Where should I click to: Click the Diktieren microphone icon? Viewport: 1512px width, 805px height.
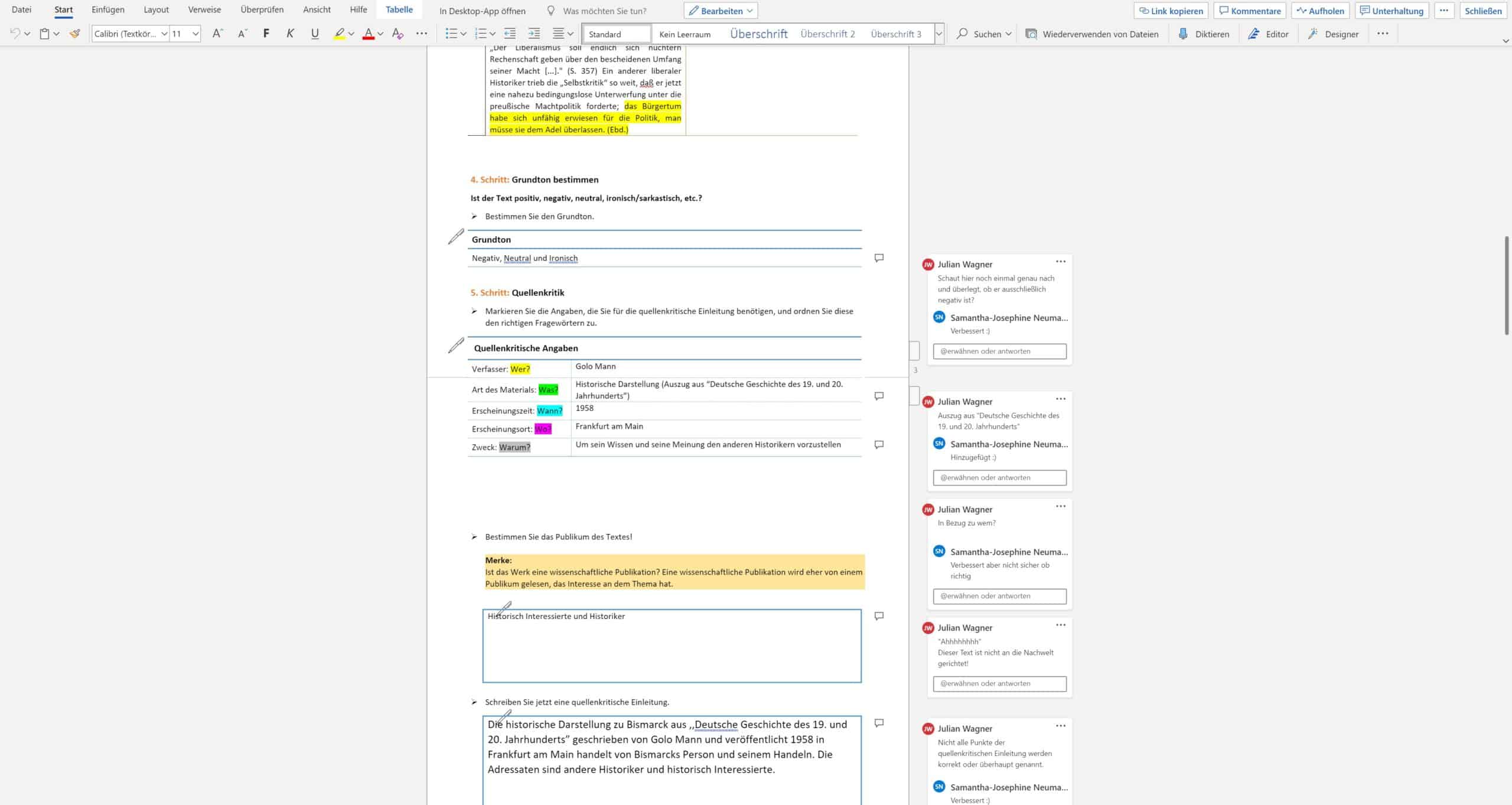[1183, 34]
